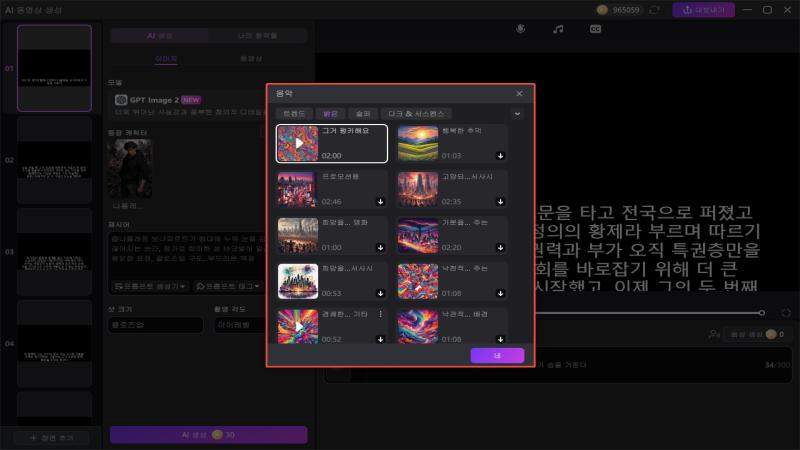Expand the music category list chevron
The height and width of the screenshot is (450, 800).
(517, 114)
